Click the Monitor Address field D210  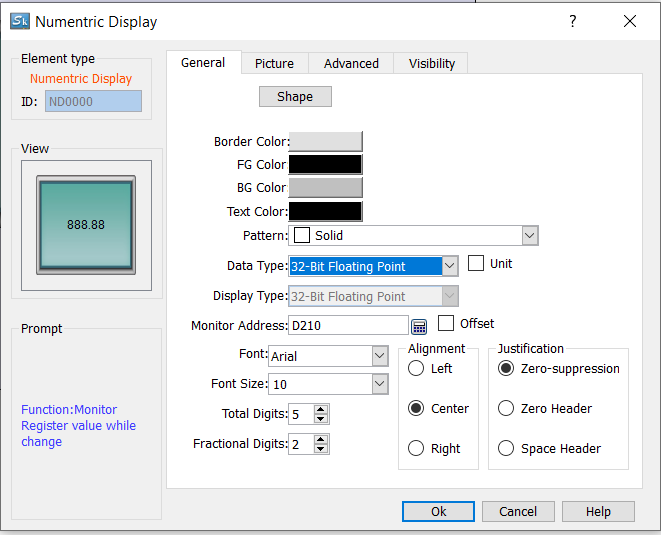tap(348, 325)
